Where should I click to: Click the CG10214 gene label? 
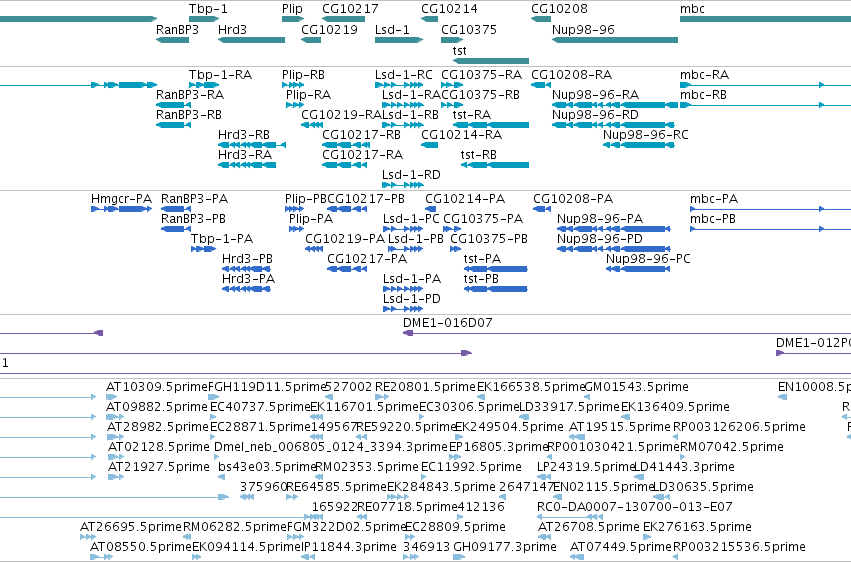click(449, 9)
